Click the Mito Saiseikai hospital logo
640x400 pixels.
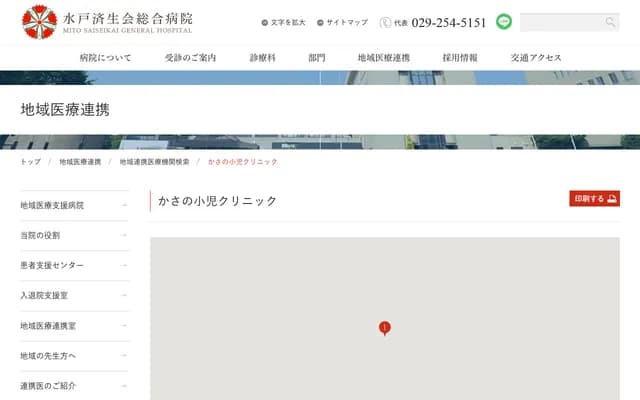[x=107, y=22]
